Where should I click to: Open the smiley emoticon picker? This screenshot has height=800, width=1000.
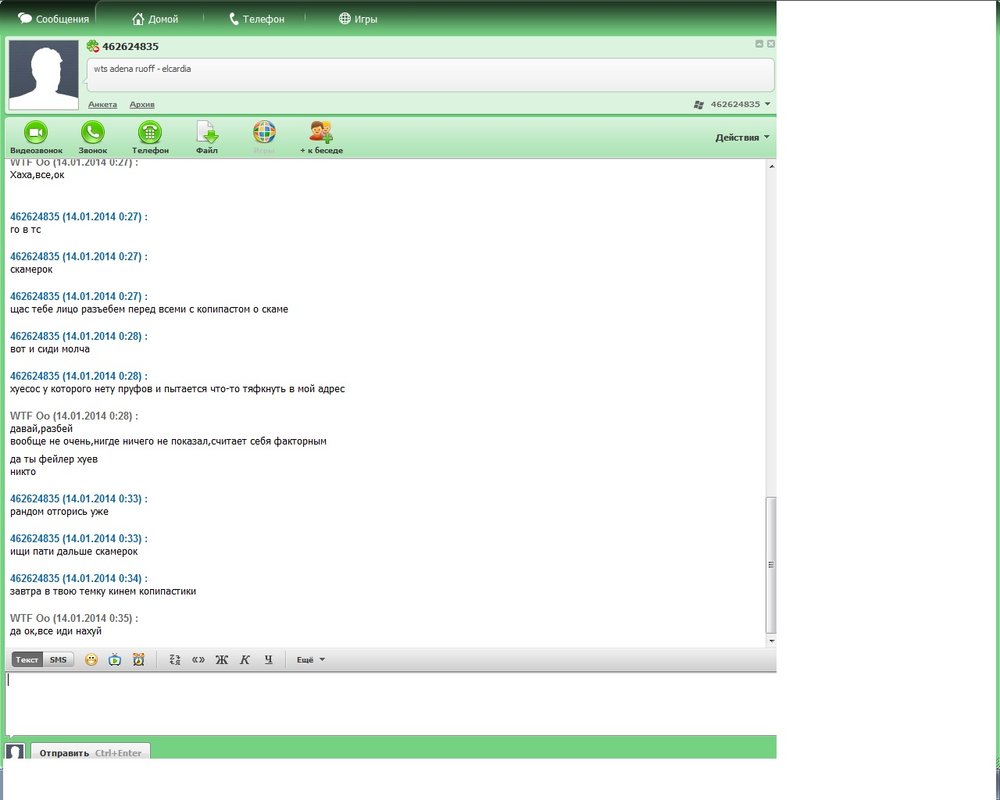point(91,660)
